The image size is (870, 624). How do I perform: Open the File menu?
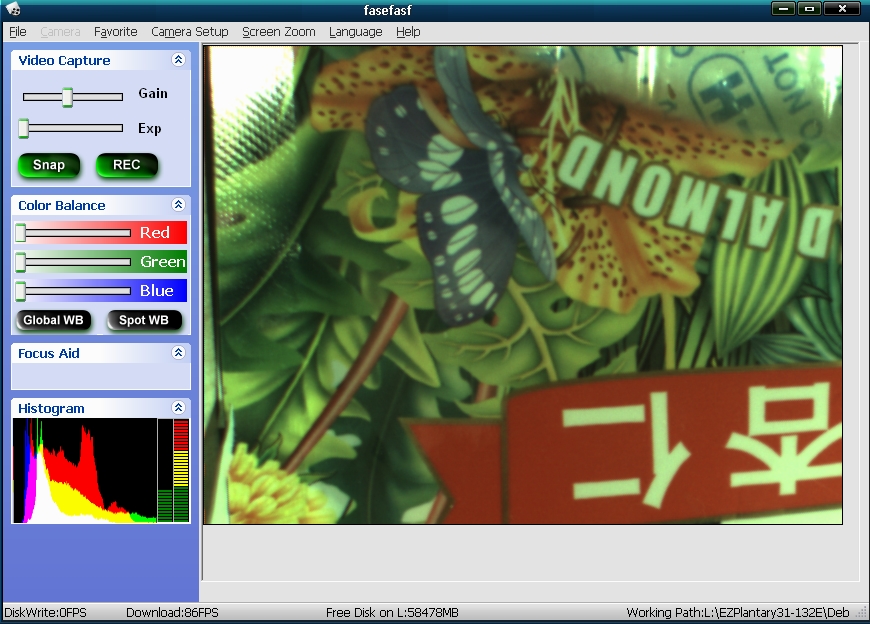18,32
